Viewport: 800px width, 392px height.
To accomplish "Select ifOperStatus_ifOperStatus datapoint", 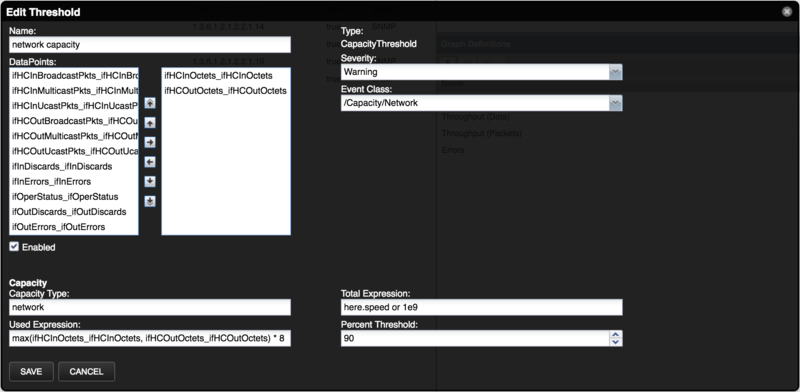I will coord(74,197).
